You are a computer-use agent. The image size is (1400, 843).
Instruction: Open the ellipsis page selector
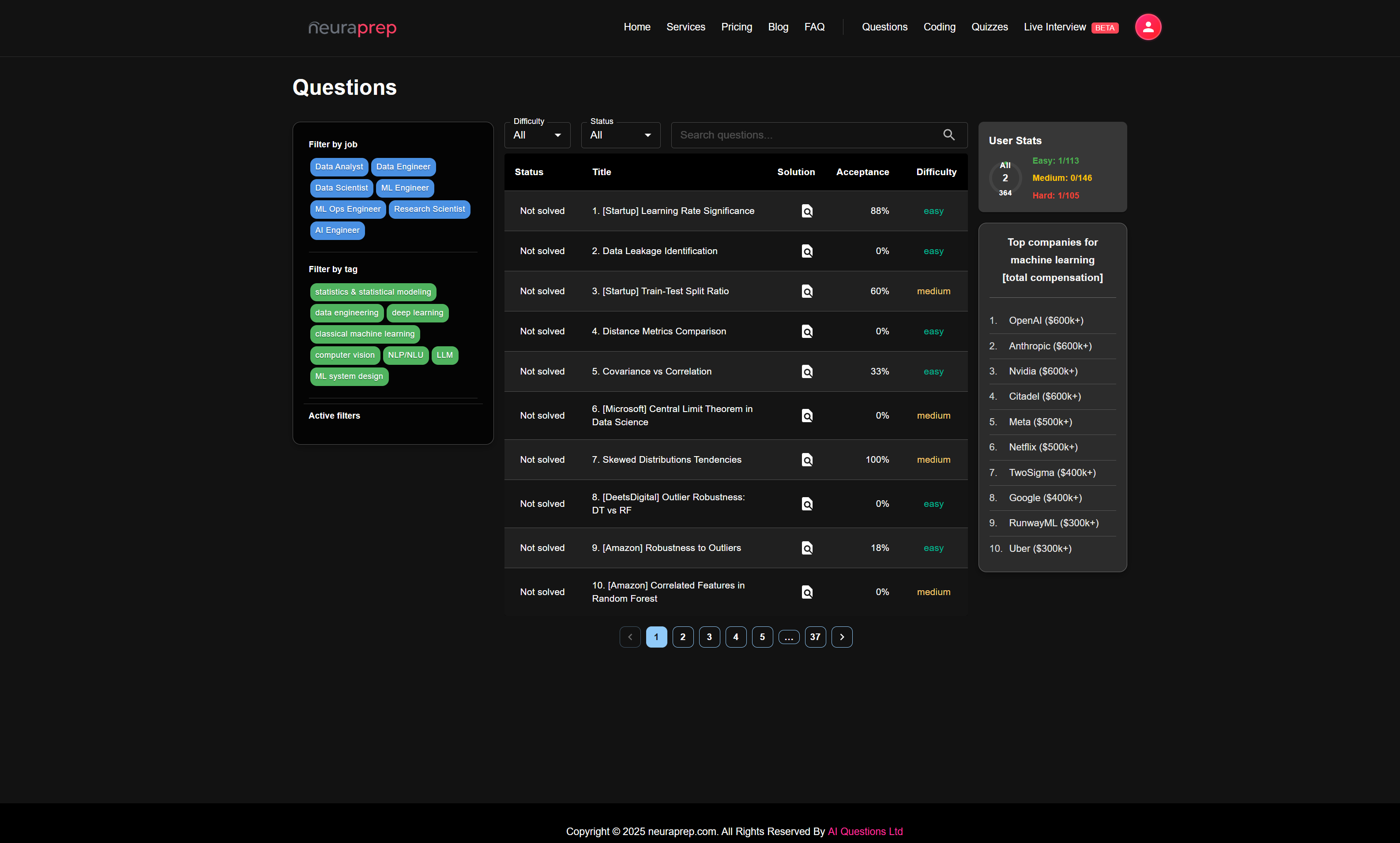click(x=788, y=637)
